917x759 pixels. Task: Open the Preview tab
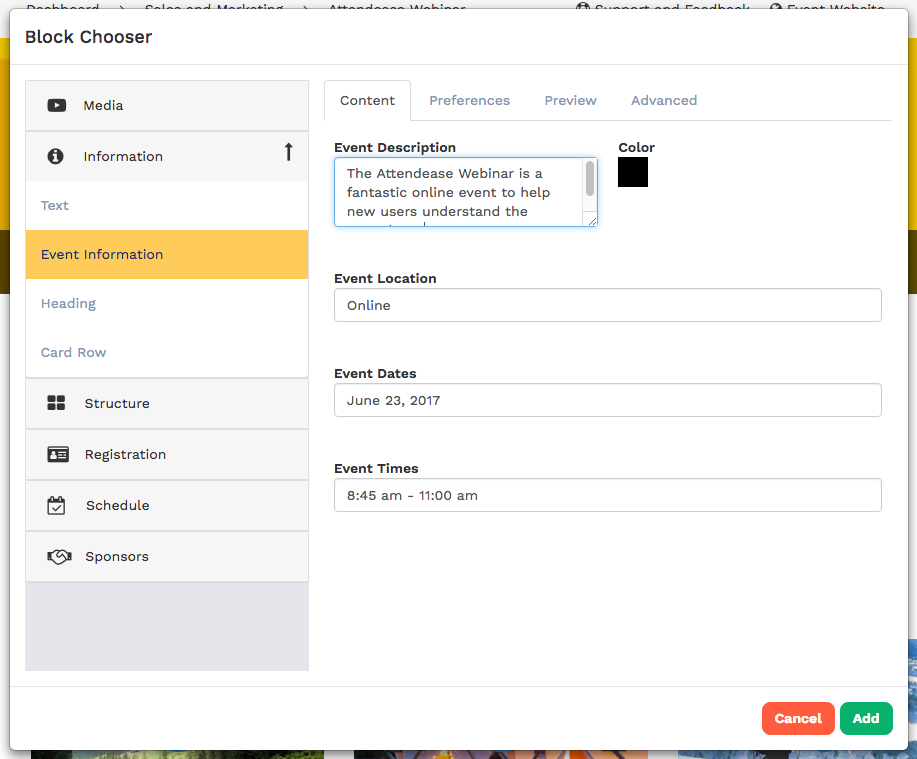click(570, 101)
